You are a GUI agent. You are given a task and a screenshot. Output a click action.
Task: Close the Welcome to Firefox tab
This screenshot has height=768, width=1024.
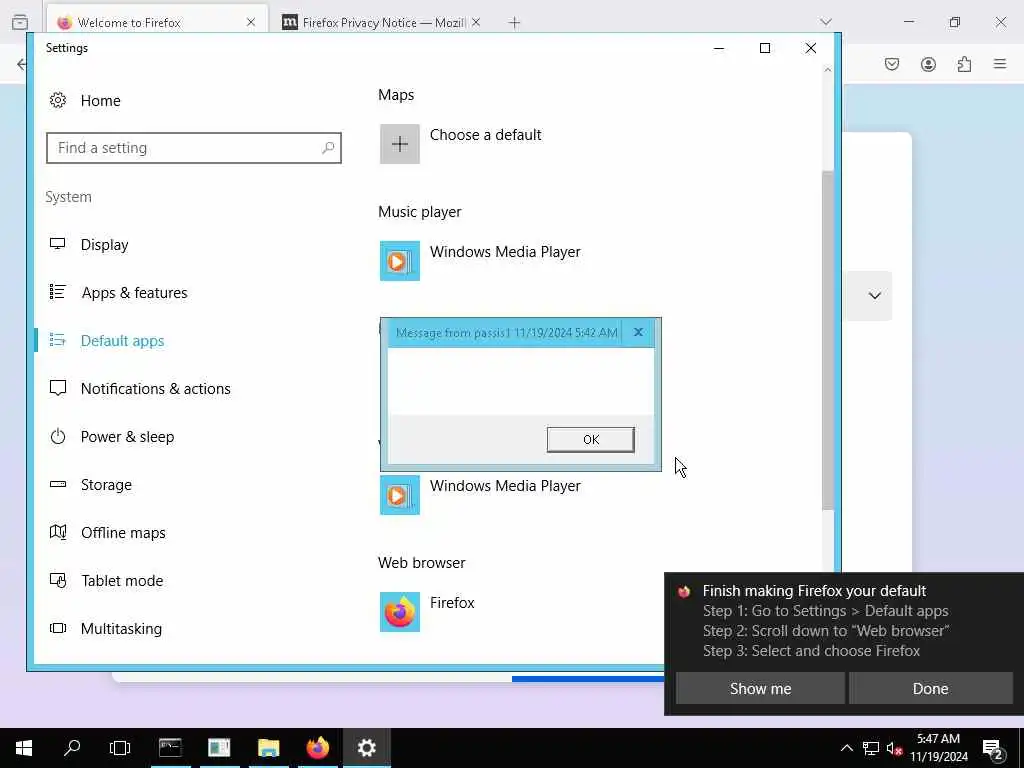point(251,22)
